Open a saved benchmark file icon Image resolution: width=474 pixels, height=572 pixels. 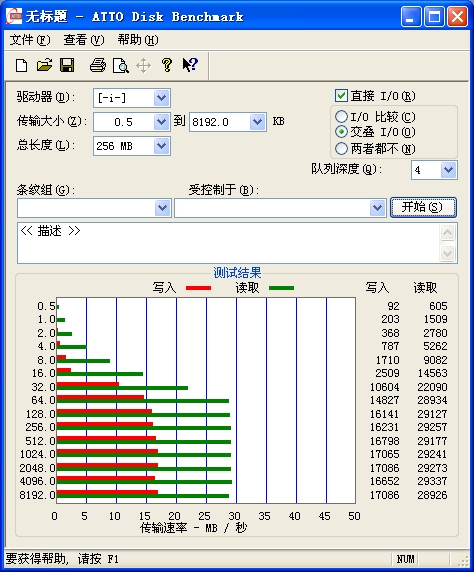pos(45,66)
